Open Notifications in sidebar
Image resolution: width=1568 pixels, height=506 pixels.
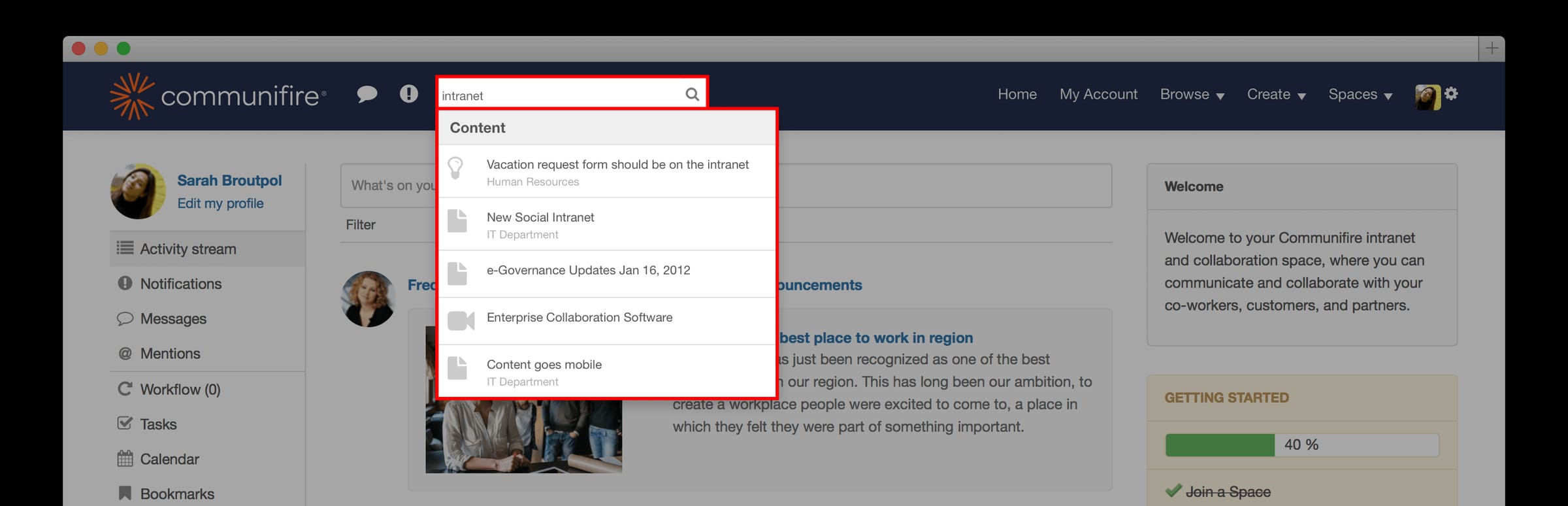click(x=207, y=284)
